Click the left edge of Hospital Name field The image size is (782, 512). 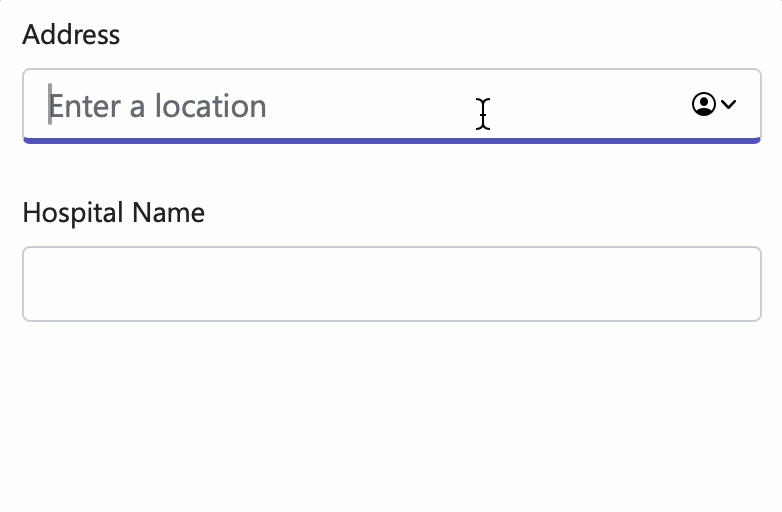point(35,284)
